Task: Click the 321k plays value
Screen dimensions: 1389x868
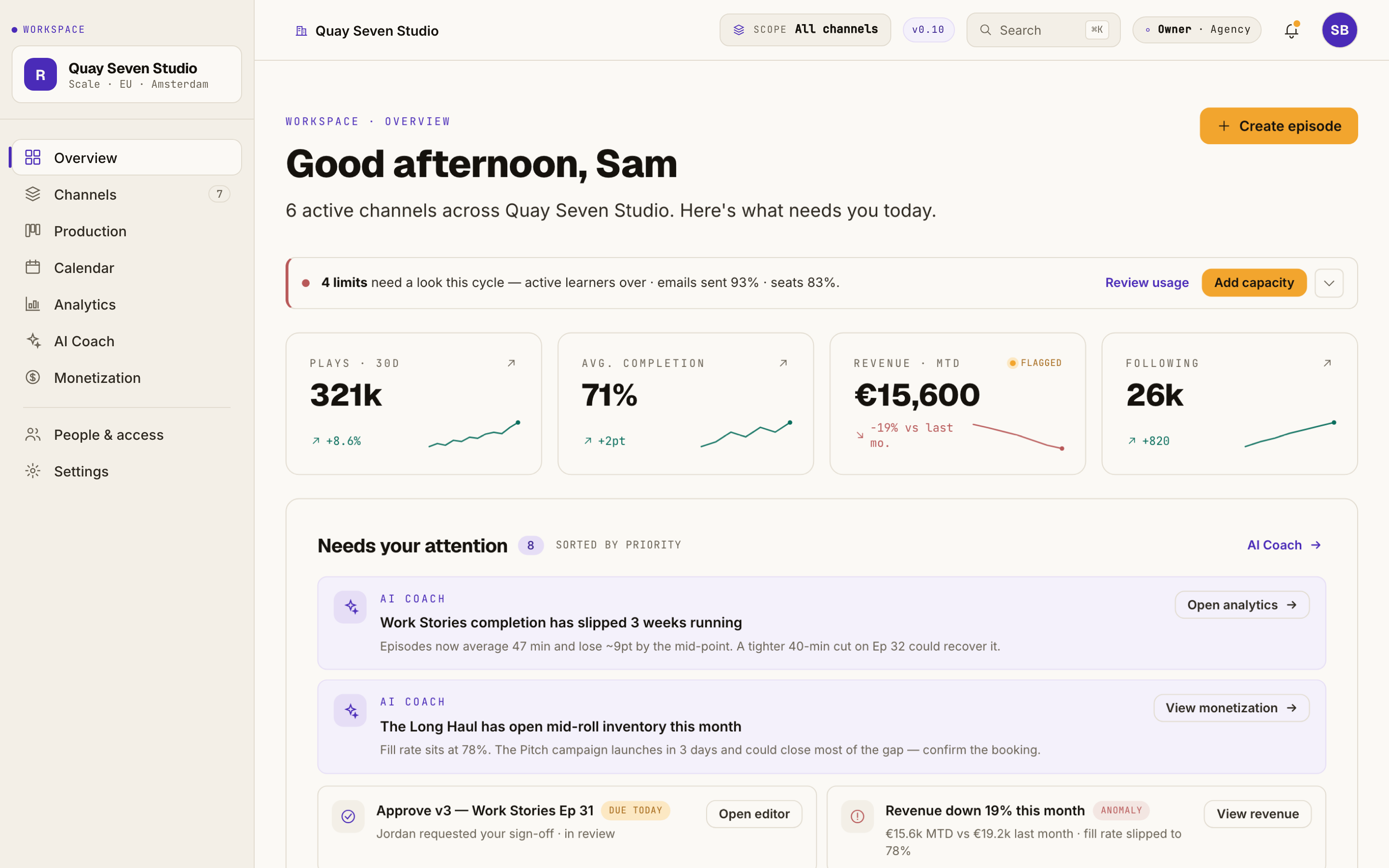Action: click(345, 395)
